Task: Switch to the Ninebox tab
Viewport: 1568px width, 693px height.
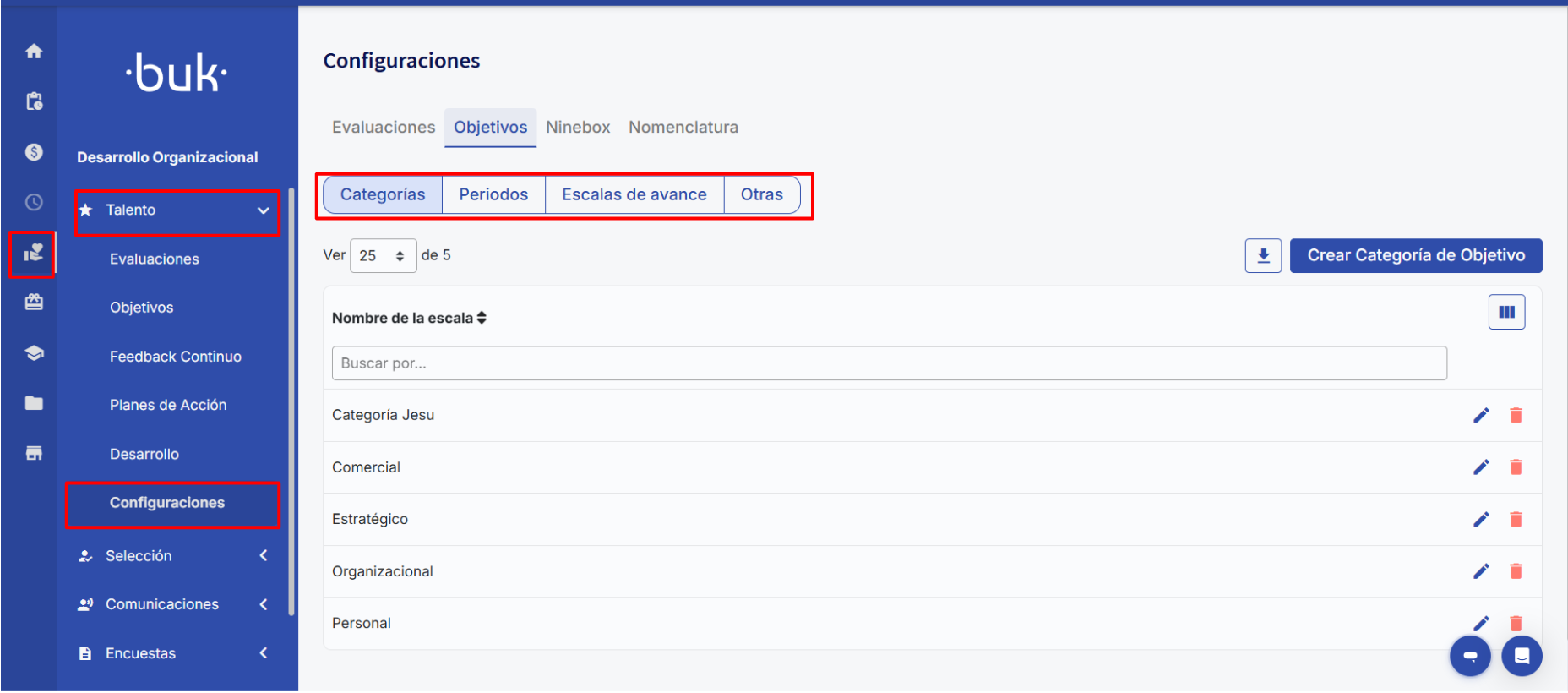Action: tap(578, 128)
